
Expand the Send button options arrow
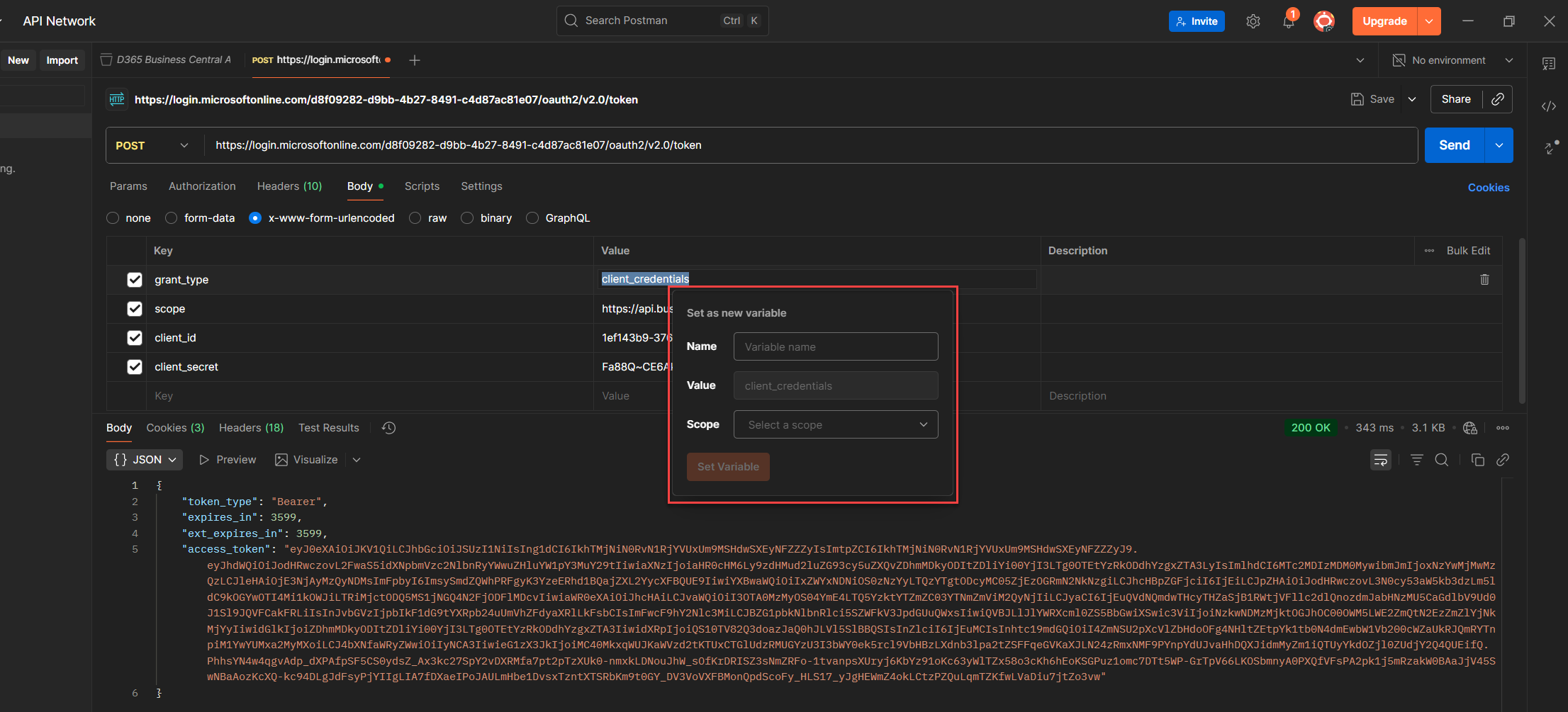pos(1499,145)
